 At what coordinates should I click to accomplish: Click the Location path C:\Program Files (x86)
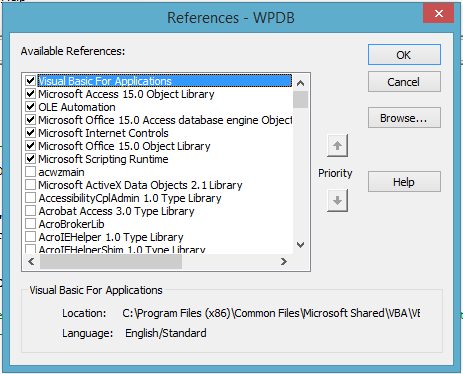[x=271, y=313]
